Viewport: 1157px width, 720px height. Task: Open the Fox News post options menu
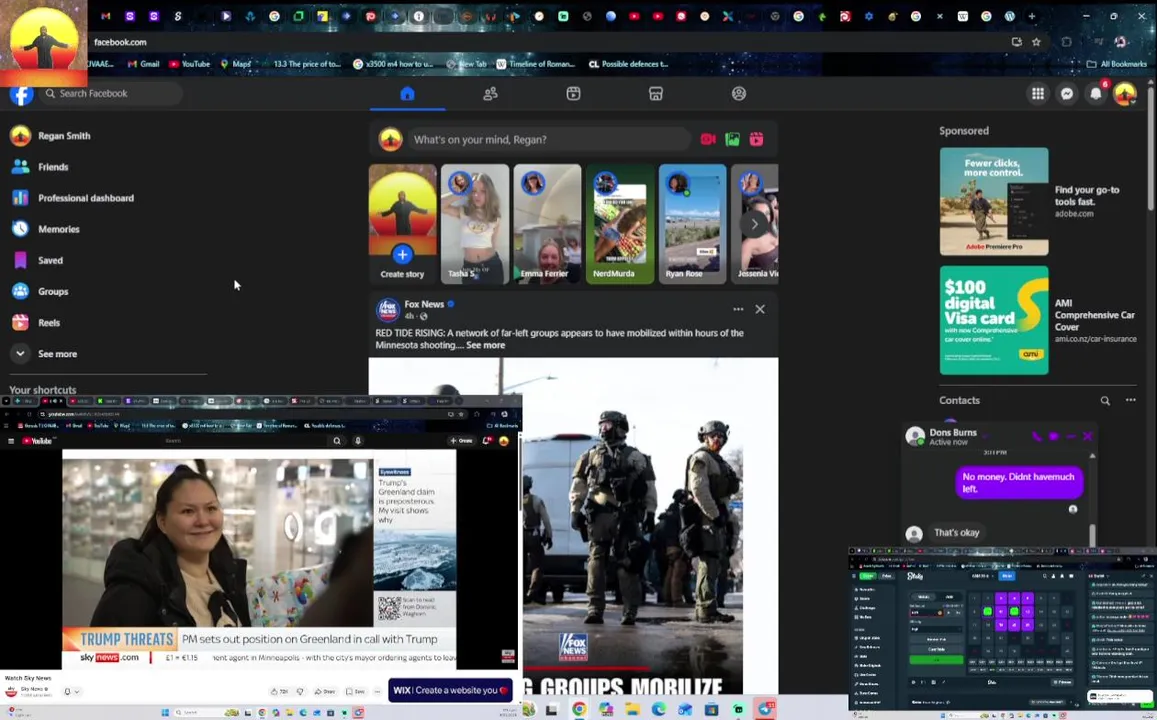click(x=738, y=309)
